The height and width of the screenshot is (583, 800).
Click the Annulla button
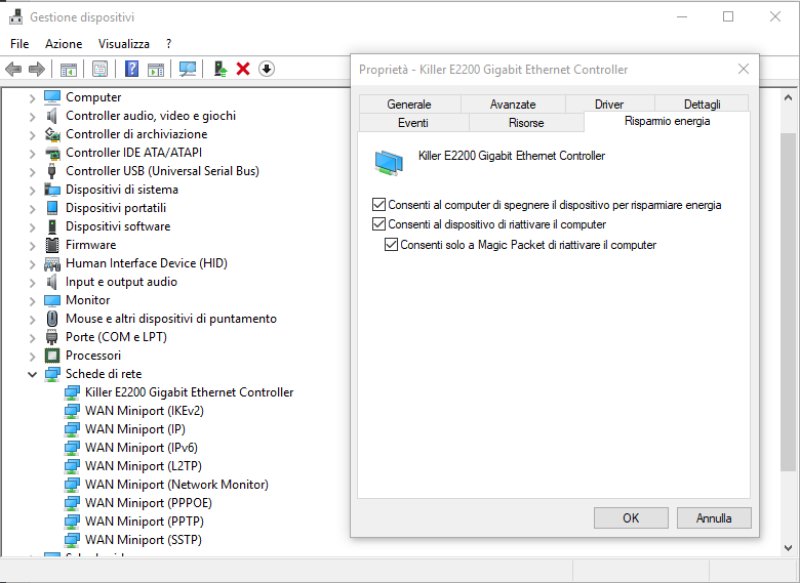714,518
